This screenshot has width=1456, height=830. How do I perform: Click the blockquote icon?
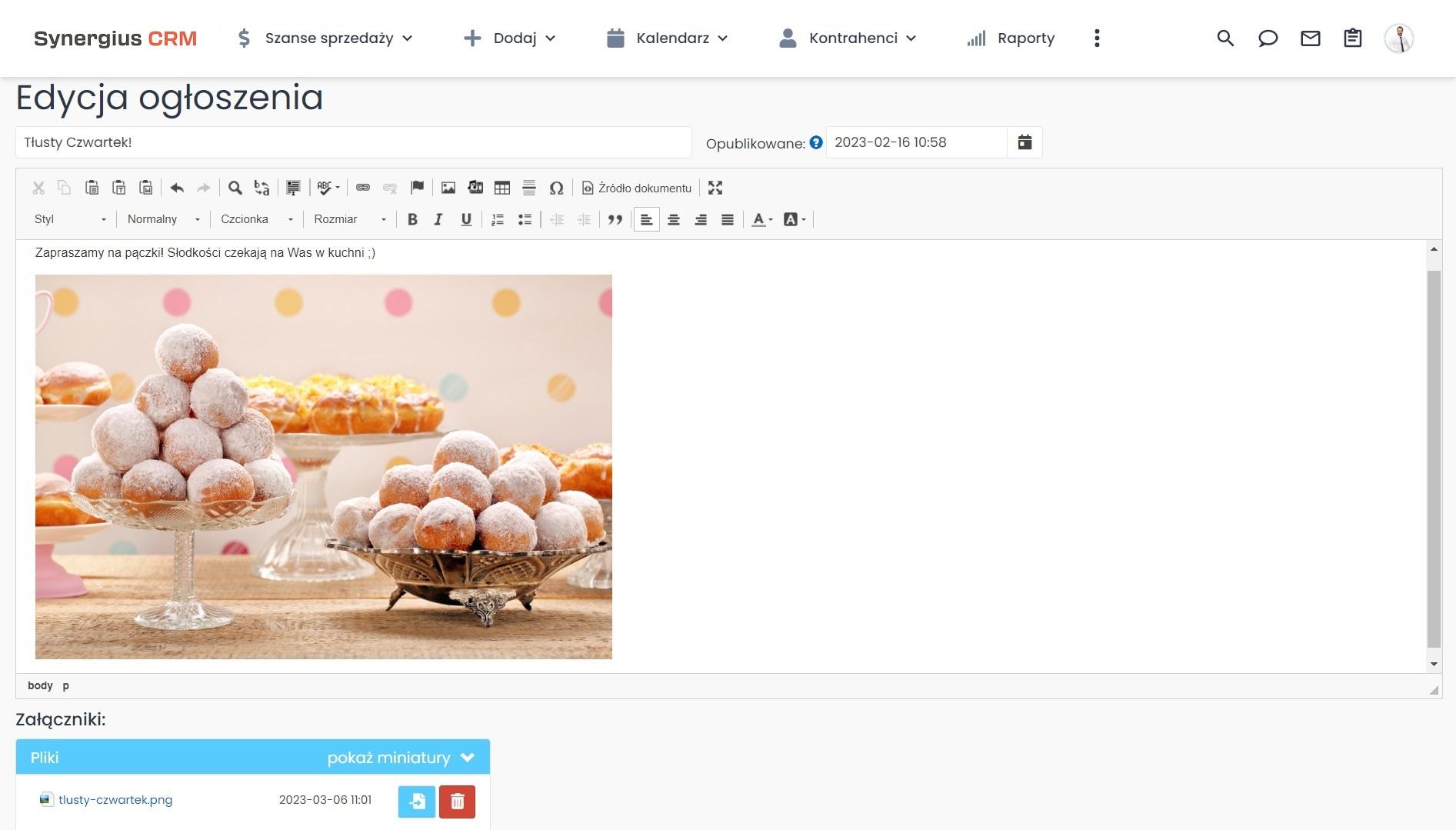pos(615,220)
